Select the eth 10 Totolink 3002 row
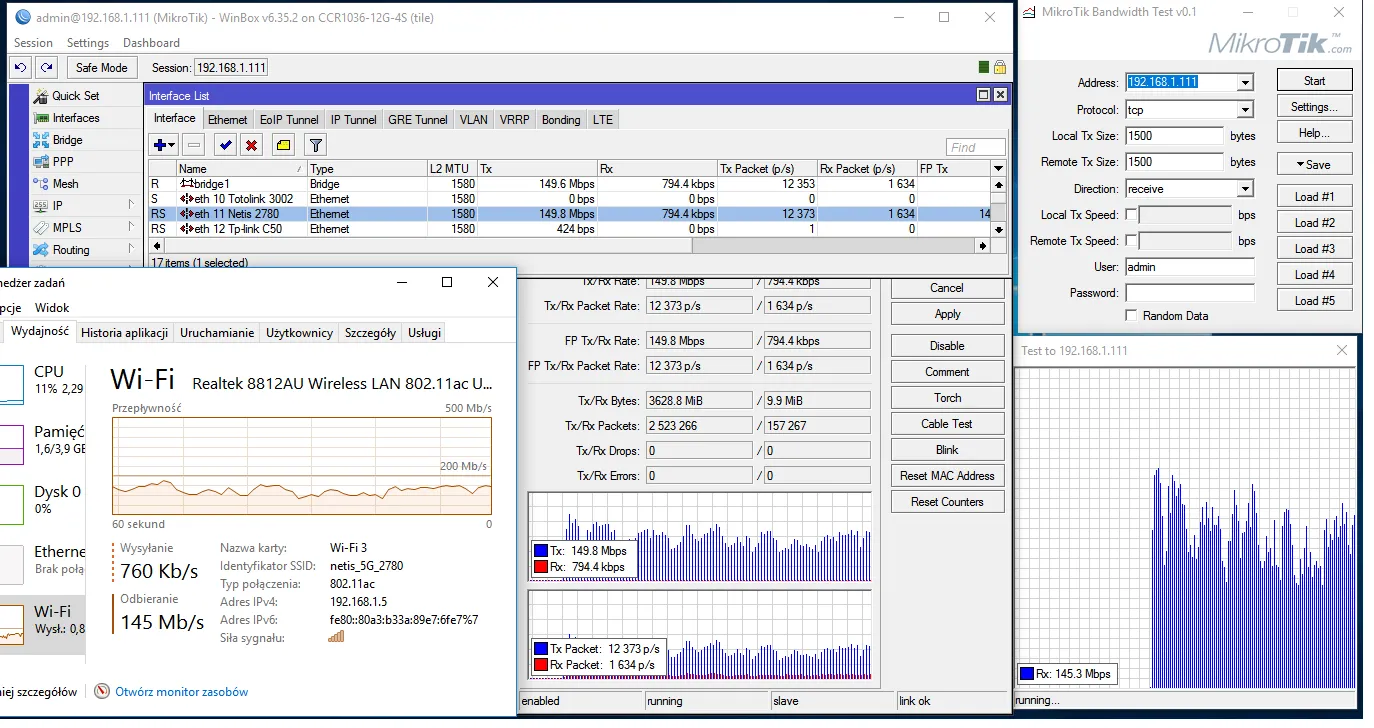 coord(569,199)
